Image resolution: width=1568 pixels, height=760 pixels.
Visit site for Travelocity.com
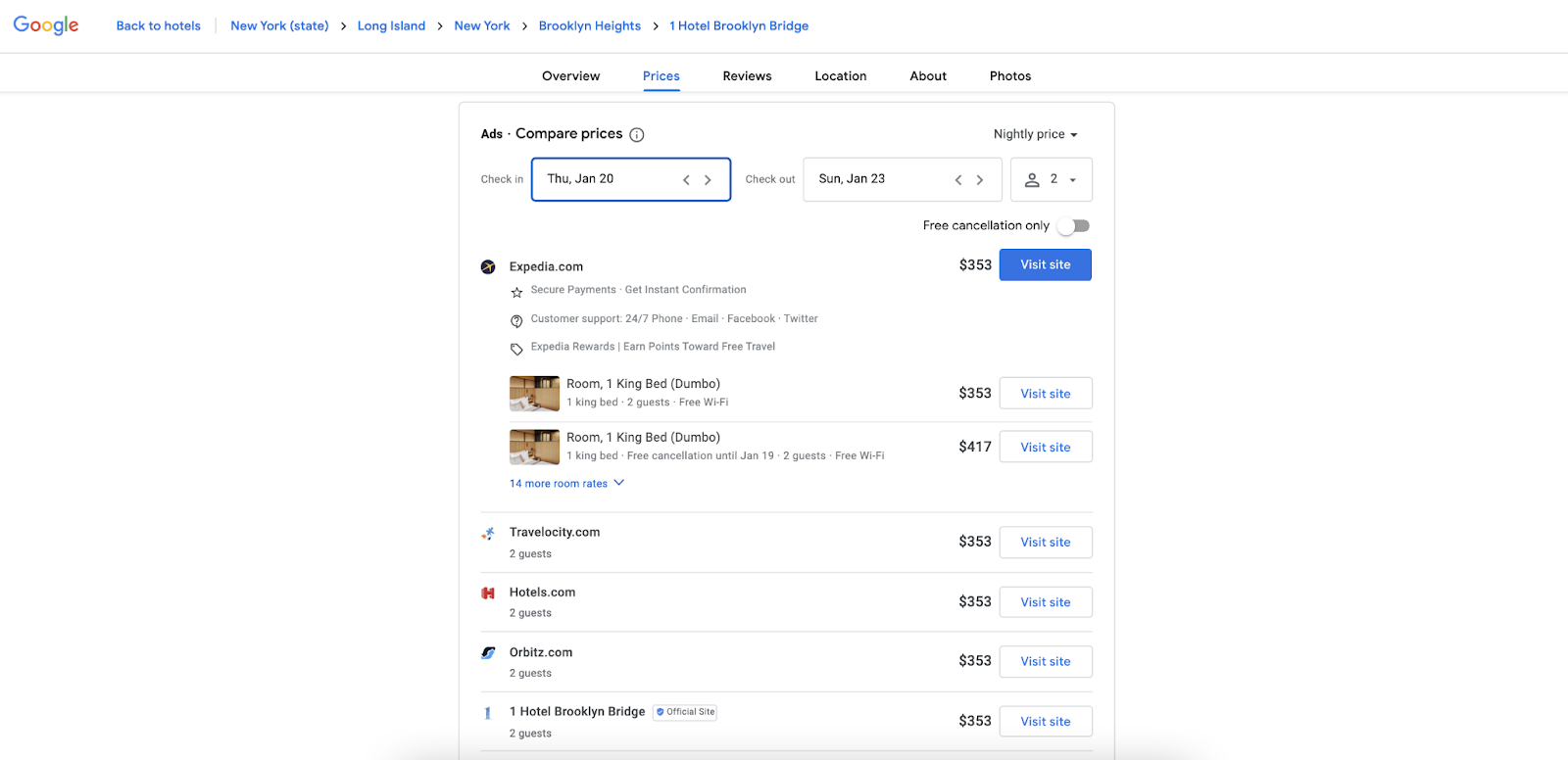[x=1046, y=543]
